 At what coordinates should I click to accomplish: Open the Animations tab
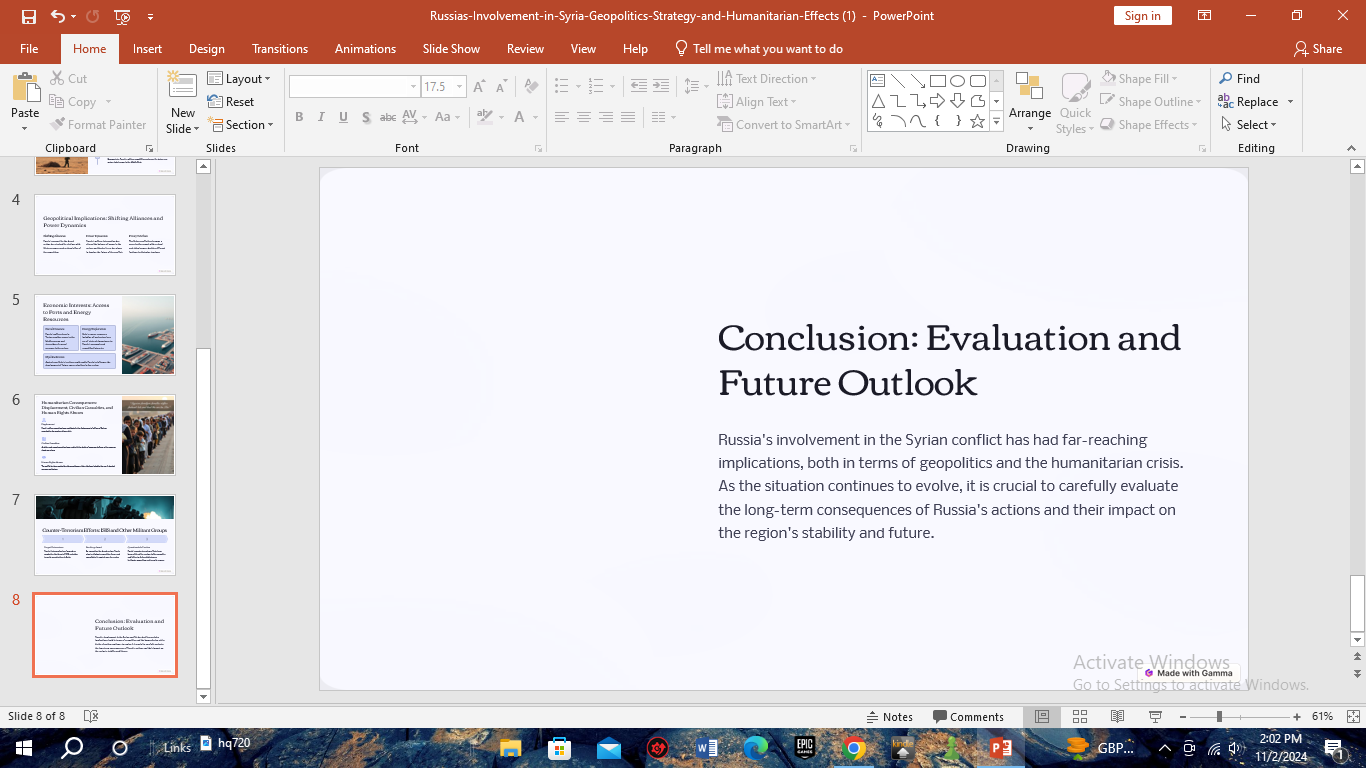point(365,49)
